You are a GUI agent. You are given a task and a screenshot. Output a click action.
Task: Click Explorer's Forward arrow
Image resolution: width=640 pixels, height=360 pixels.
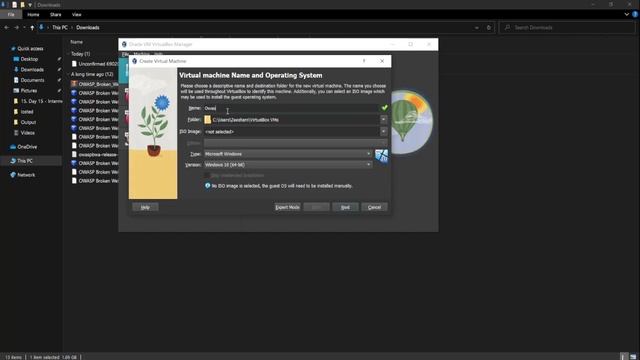pos(16,28)
